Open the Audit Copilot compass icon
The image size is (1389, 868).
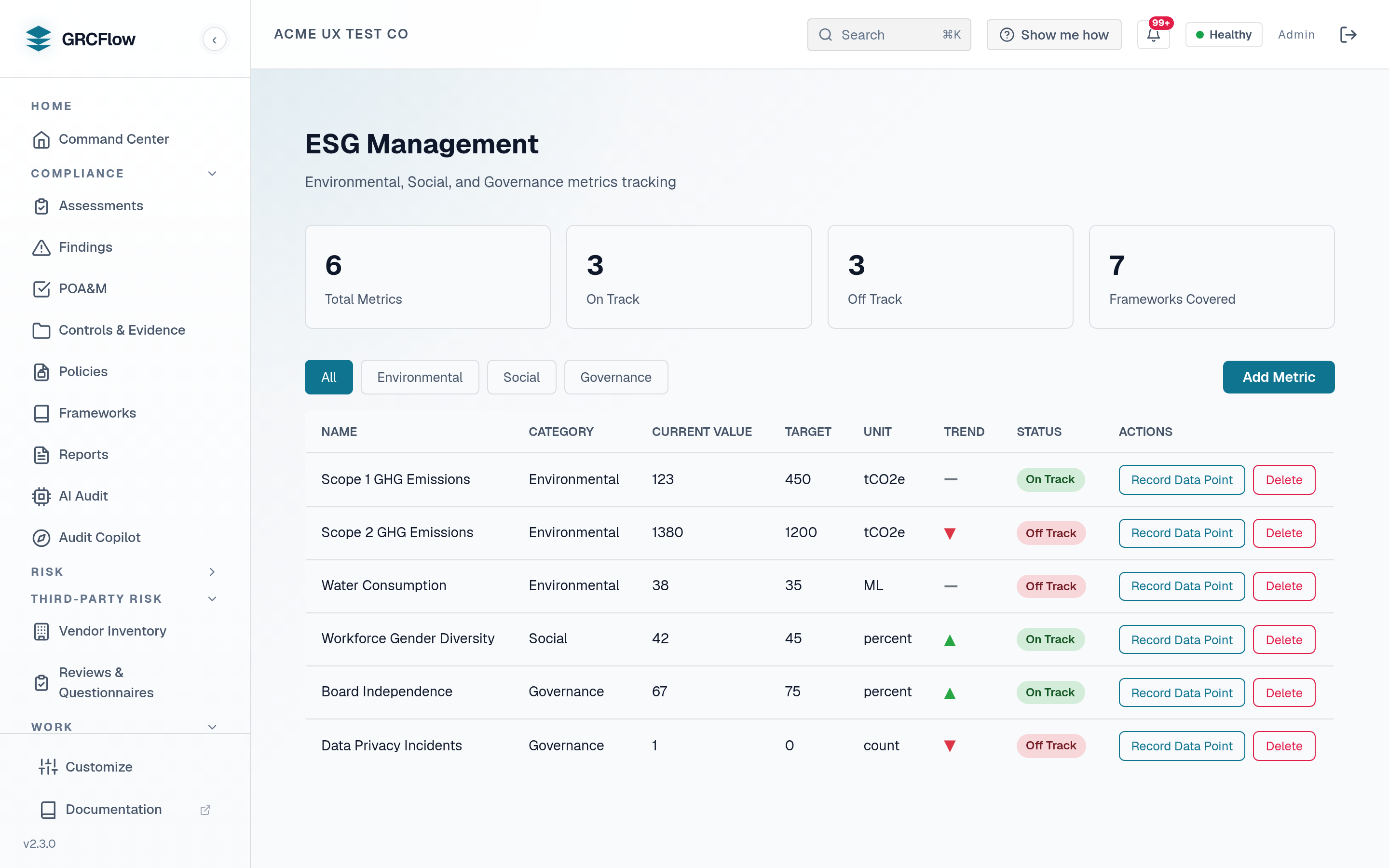point(41,537)
